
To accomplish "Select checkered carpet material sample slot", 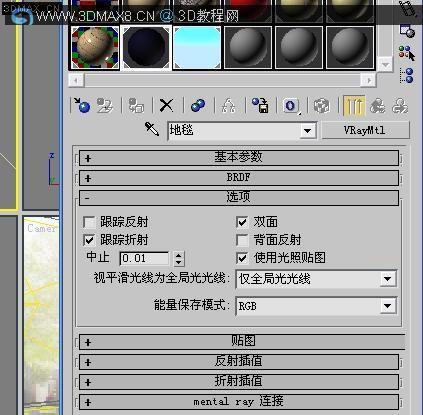I will point(95,48).
